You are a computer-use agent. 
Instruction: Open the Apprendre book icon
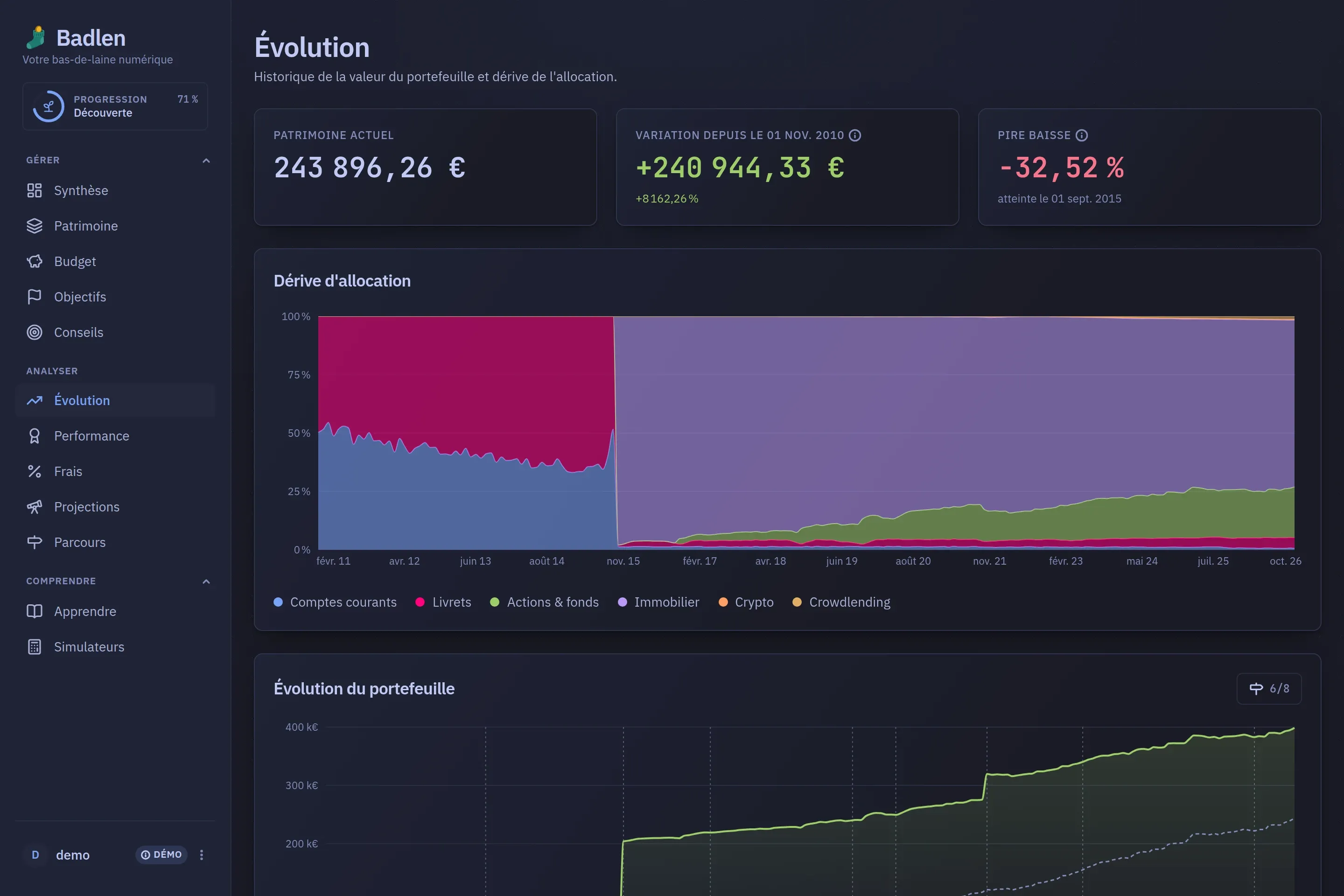click(34, 611)
